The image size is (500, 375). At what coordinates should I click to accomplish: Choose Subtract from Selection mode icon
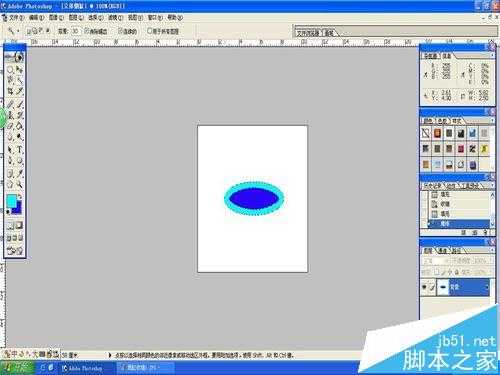coord(41,31)
